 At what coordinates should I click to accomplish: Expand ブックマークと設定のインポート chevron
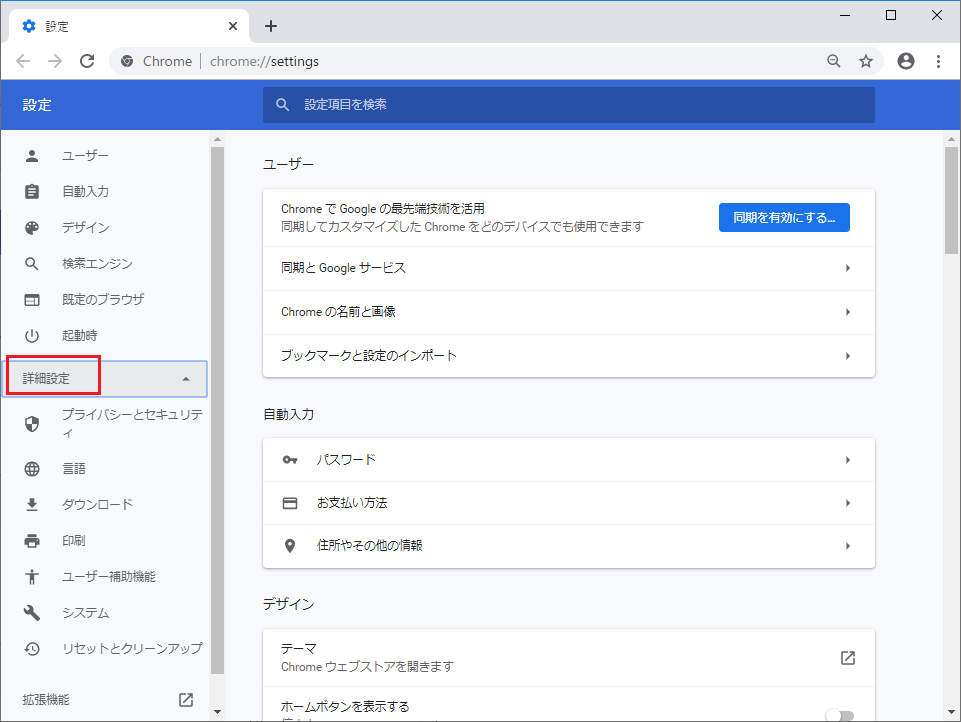[848, 356]
